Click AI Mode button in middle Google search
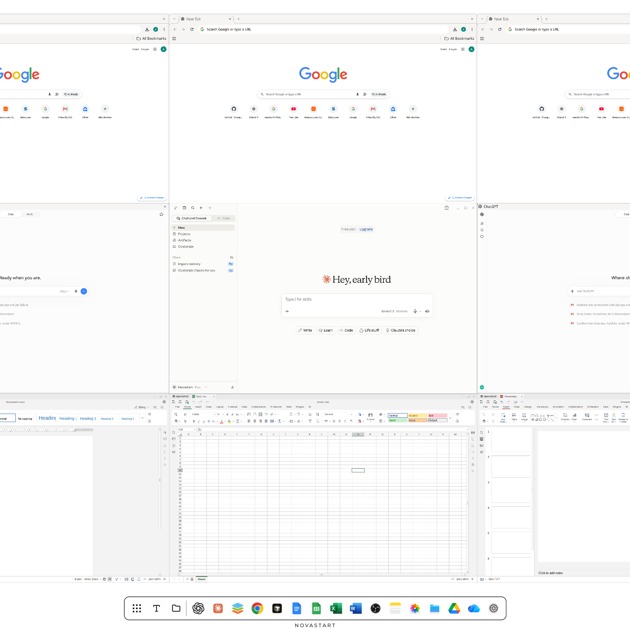The width and height of the screenshot is (630, 630). tap(378, 94)
